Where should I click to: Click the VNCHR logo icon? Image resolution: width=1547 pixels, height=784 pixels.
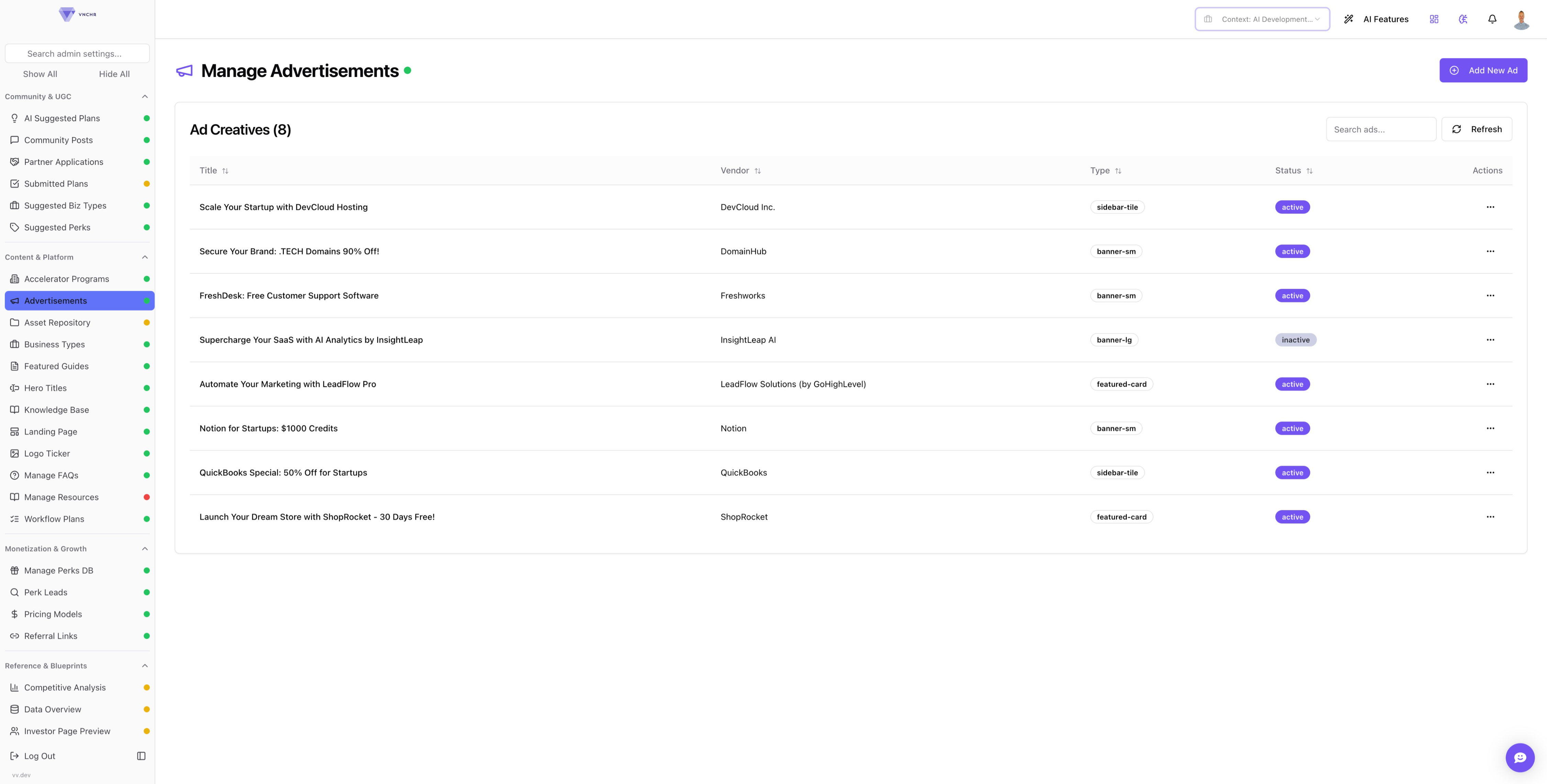coord(67,14)
